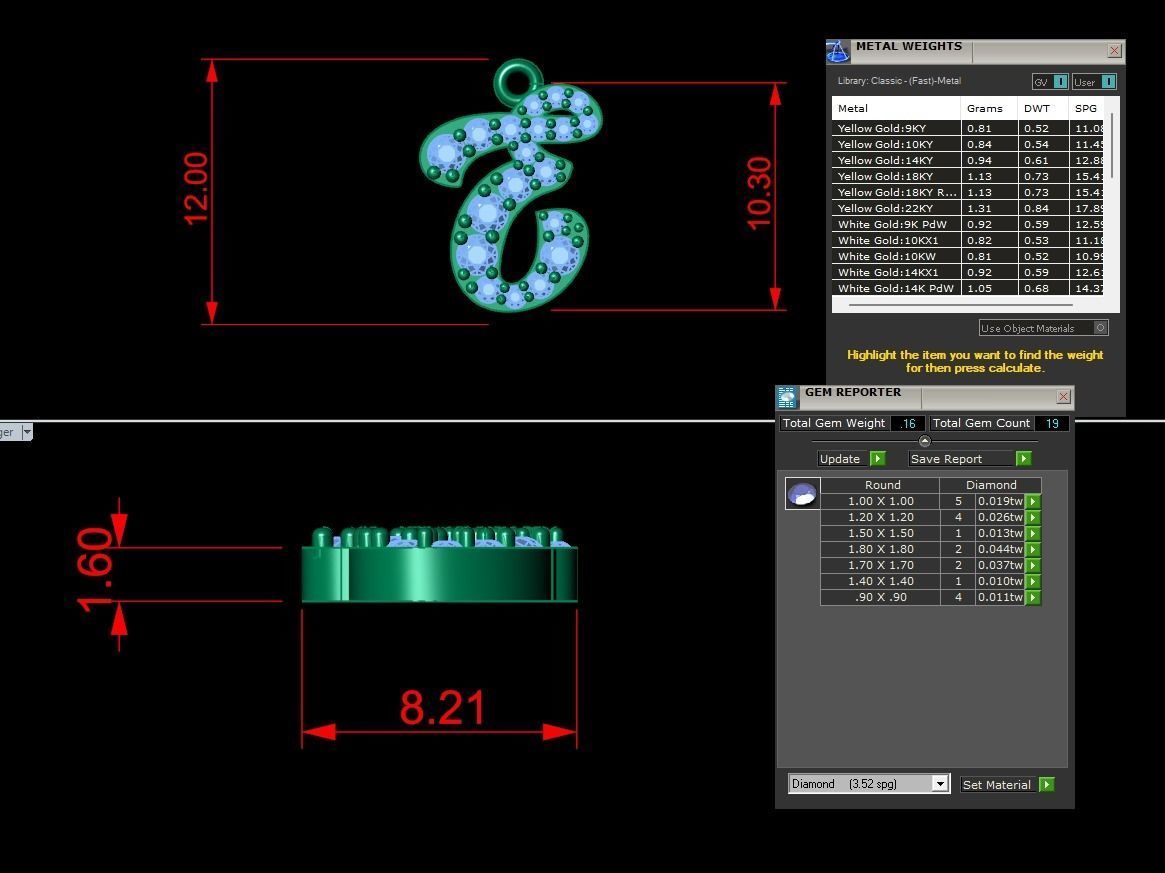This screenshot has width=1165, height=873.
Task: Select the Yellow Gold:10KY row
Action: [x=968, y=144]
